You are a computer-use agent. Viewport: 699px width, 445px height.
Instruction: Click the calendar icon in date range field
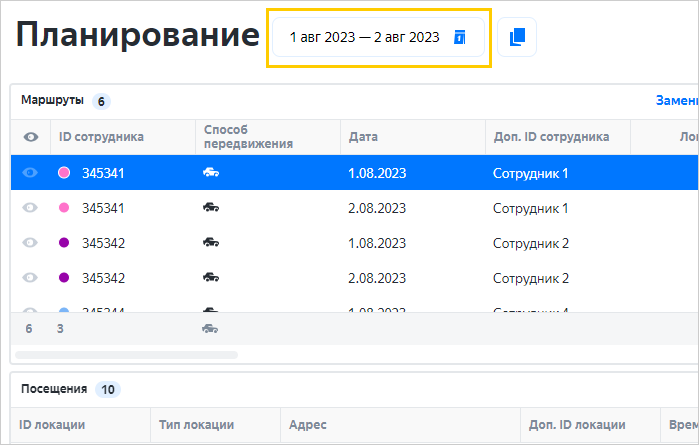pyautogui.click(x=460, y=37)
